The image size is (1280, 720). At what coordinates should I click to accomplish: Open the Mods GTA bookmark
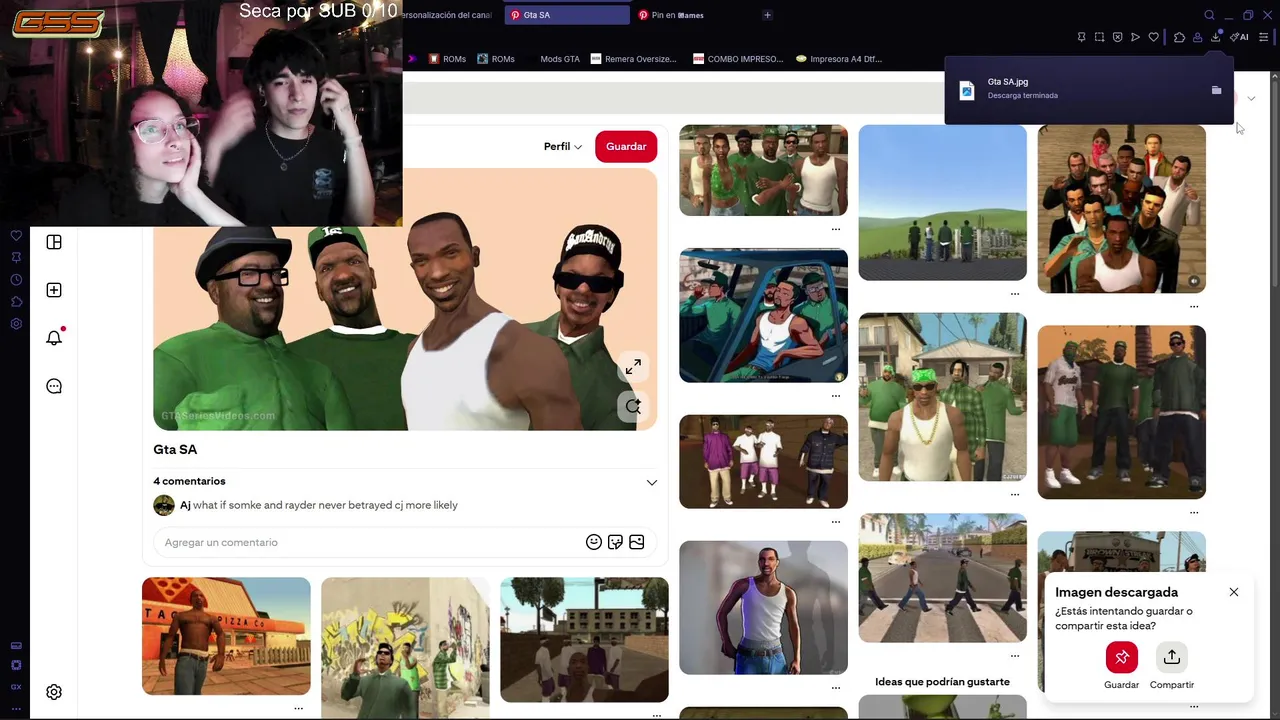[559, 59]
